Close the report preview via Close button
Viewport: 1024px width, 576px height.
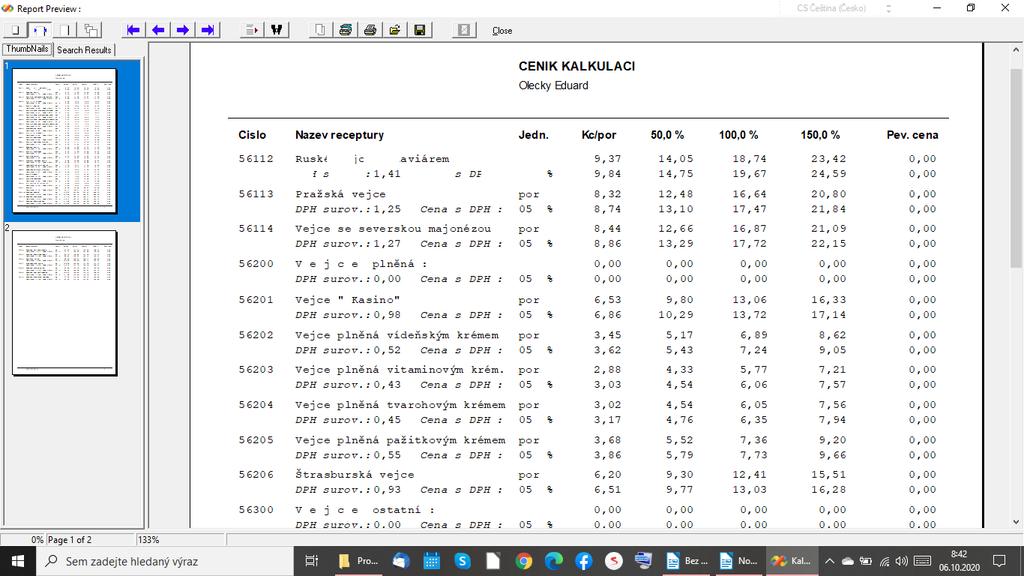click(x=502, y=31)
